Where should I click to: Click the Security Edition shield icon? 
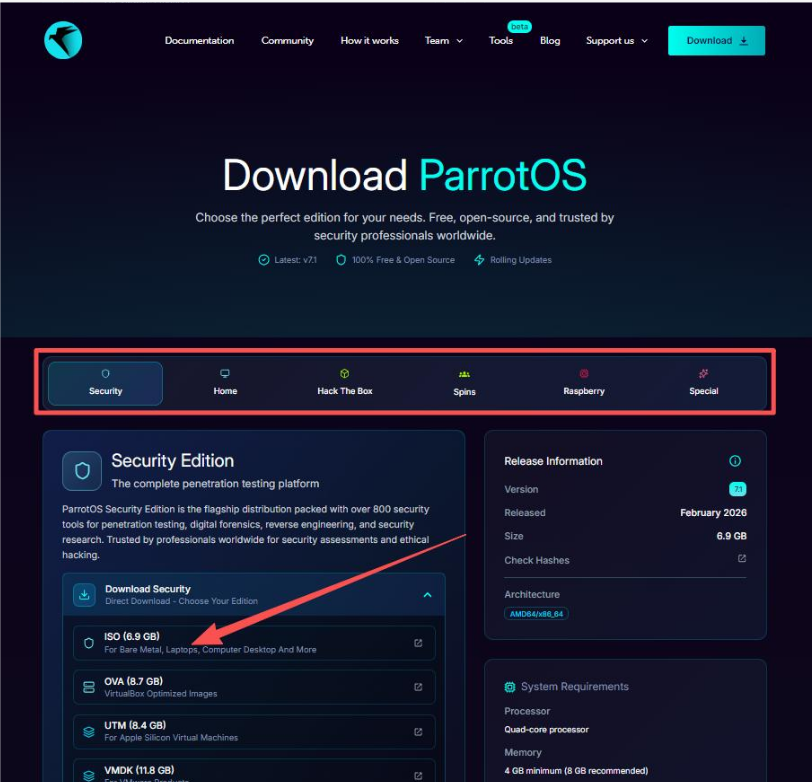[82, 471]
